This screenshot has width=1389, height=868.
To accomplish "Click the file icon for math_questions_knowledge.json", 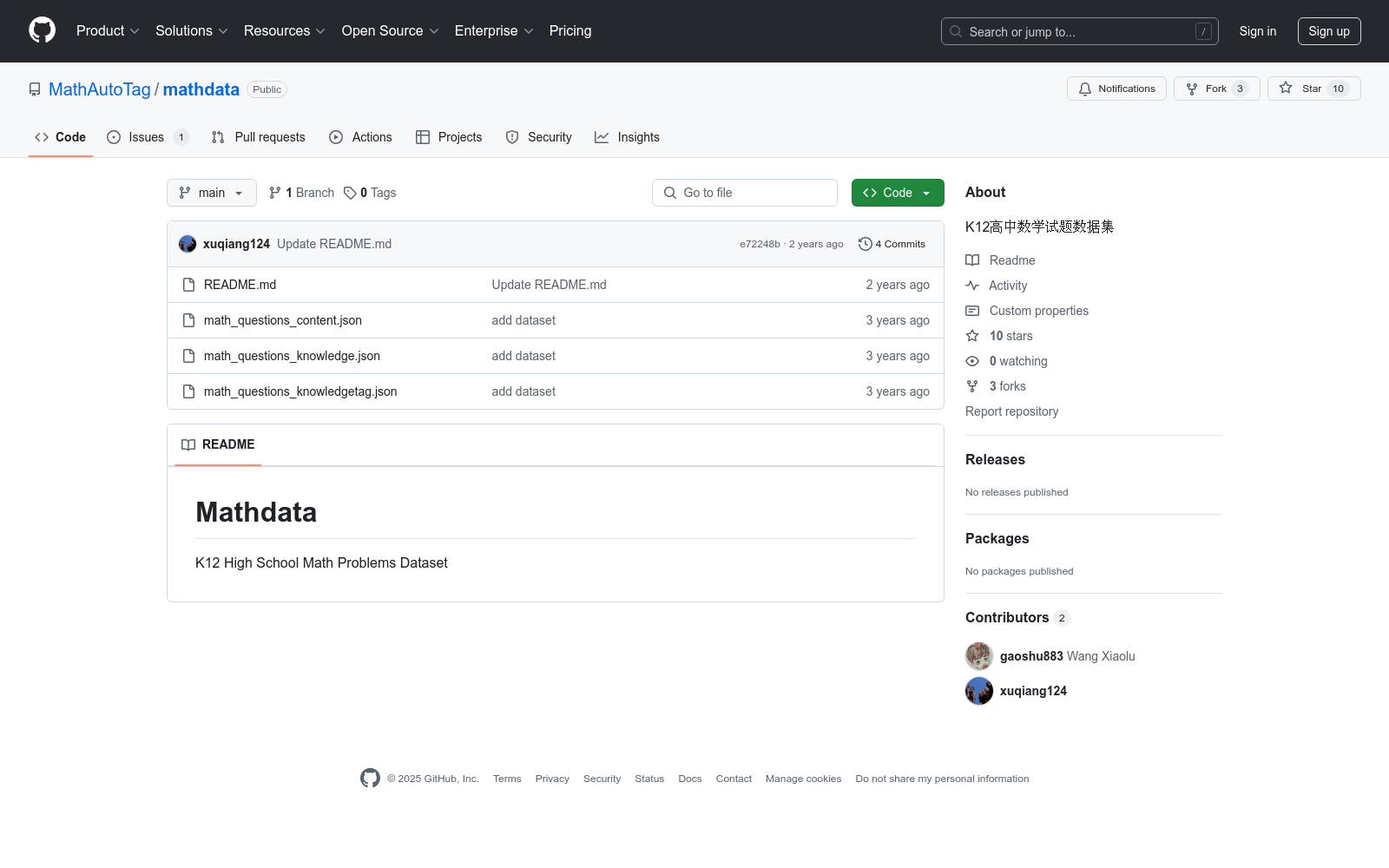I will 188,356.
